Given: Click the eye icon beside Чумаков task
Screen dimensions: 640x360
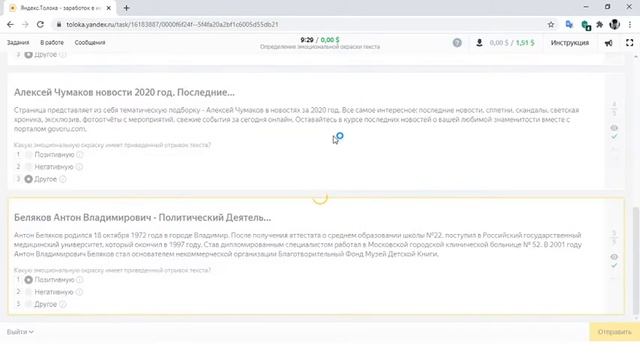Looking at the screenshot, I should [x=614, y=128].
